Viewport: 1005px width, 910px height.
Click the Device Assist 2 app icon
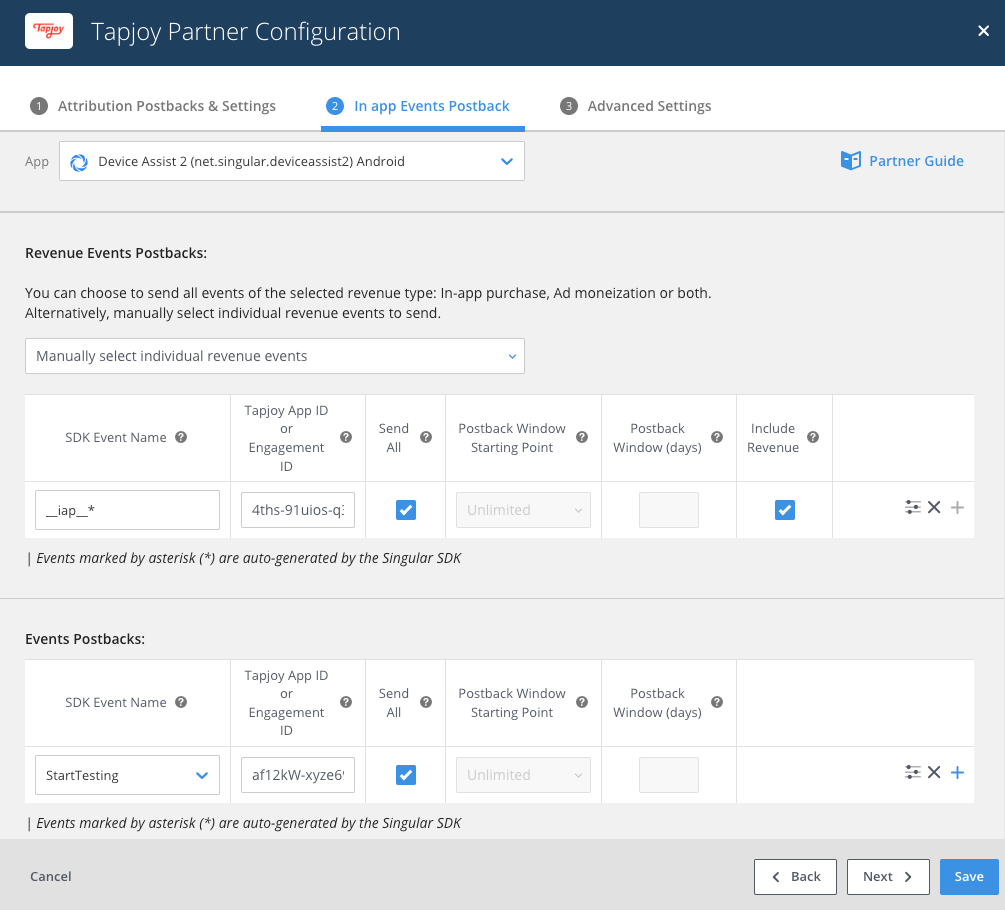(79, 162)
